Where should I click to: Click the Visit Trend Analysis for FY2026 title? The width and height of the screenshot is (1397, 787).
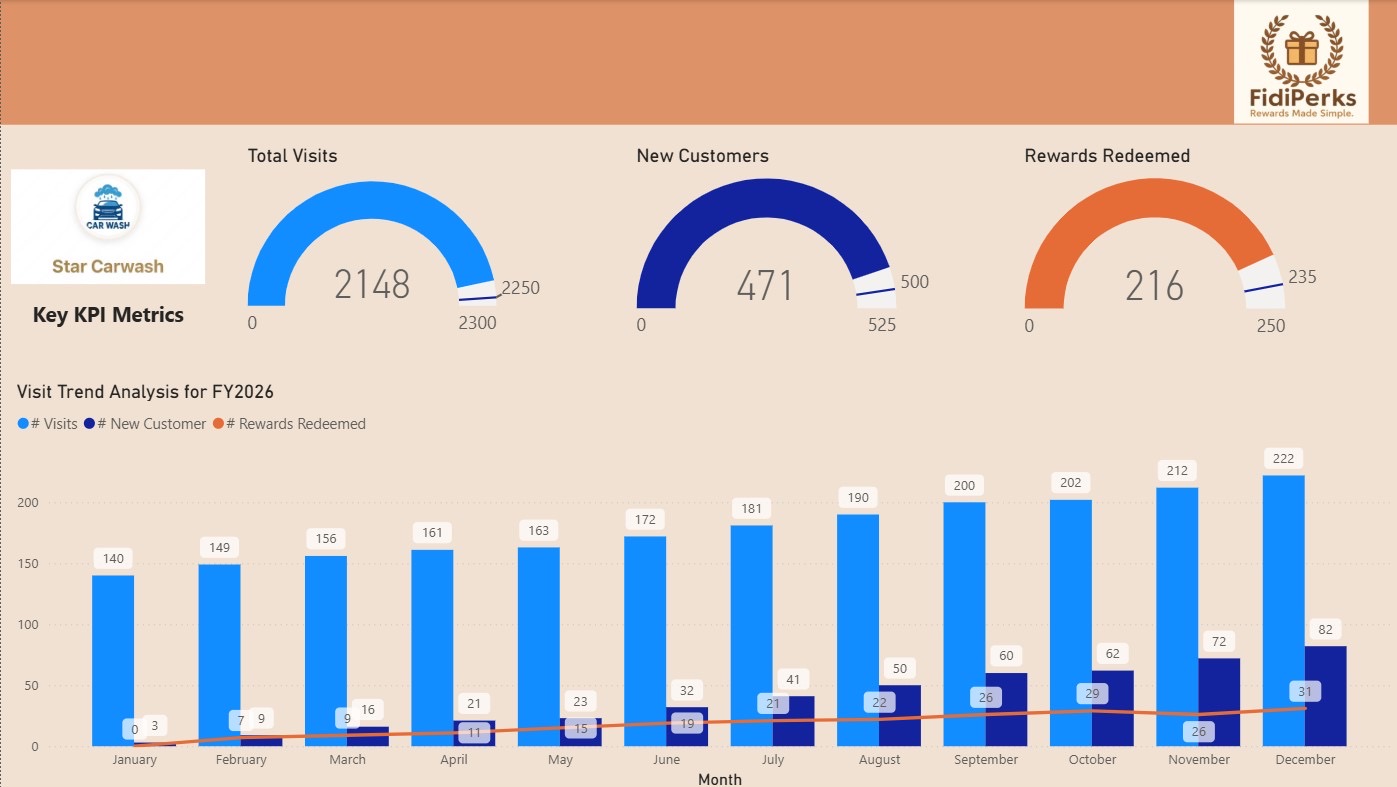(x=144, y=391)
